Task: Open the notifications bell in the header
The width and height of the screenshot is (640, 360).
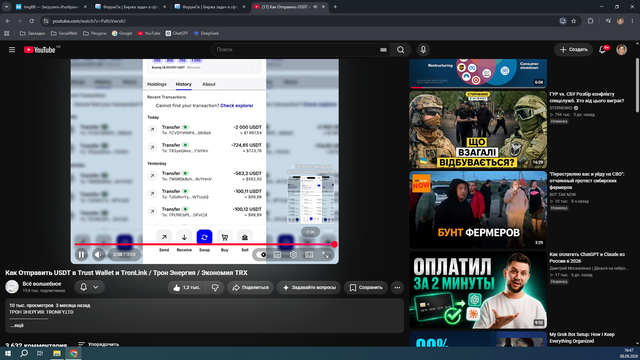Action: pyautogui.click(x=602, y=49)
